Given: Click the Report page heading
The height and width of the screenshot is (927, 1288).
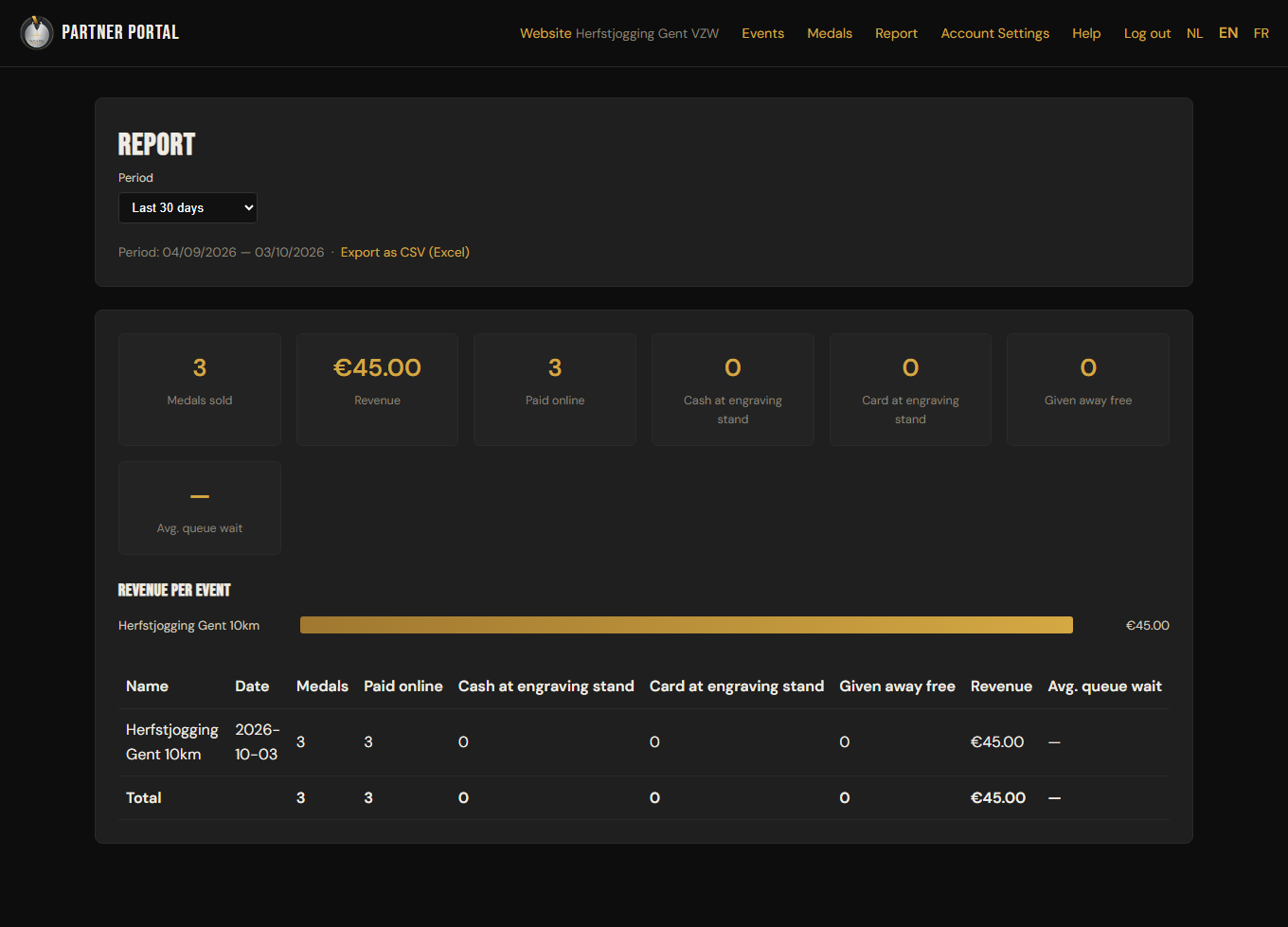Looking at the screenshot, I should [x=156, y=144].
